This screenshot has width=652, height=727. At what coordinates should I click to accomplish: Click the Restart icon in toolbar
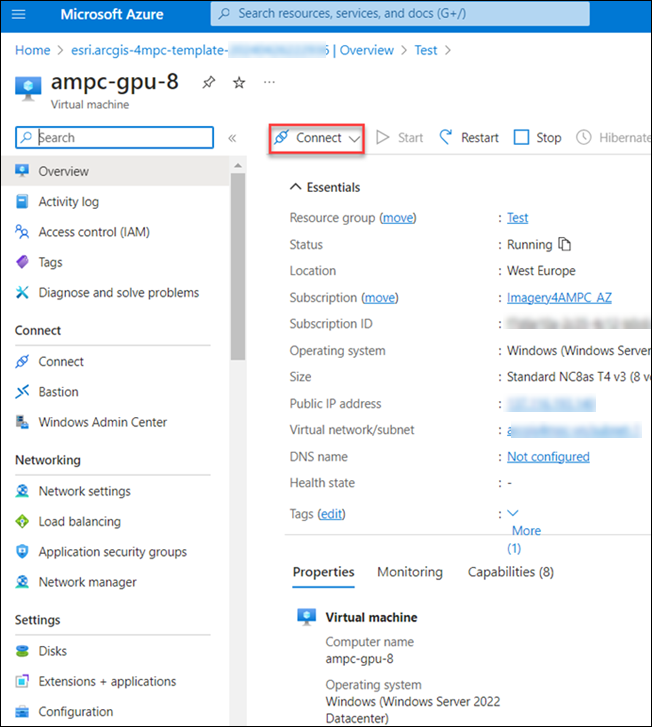[x=446, y=138]
